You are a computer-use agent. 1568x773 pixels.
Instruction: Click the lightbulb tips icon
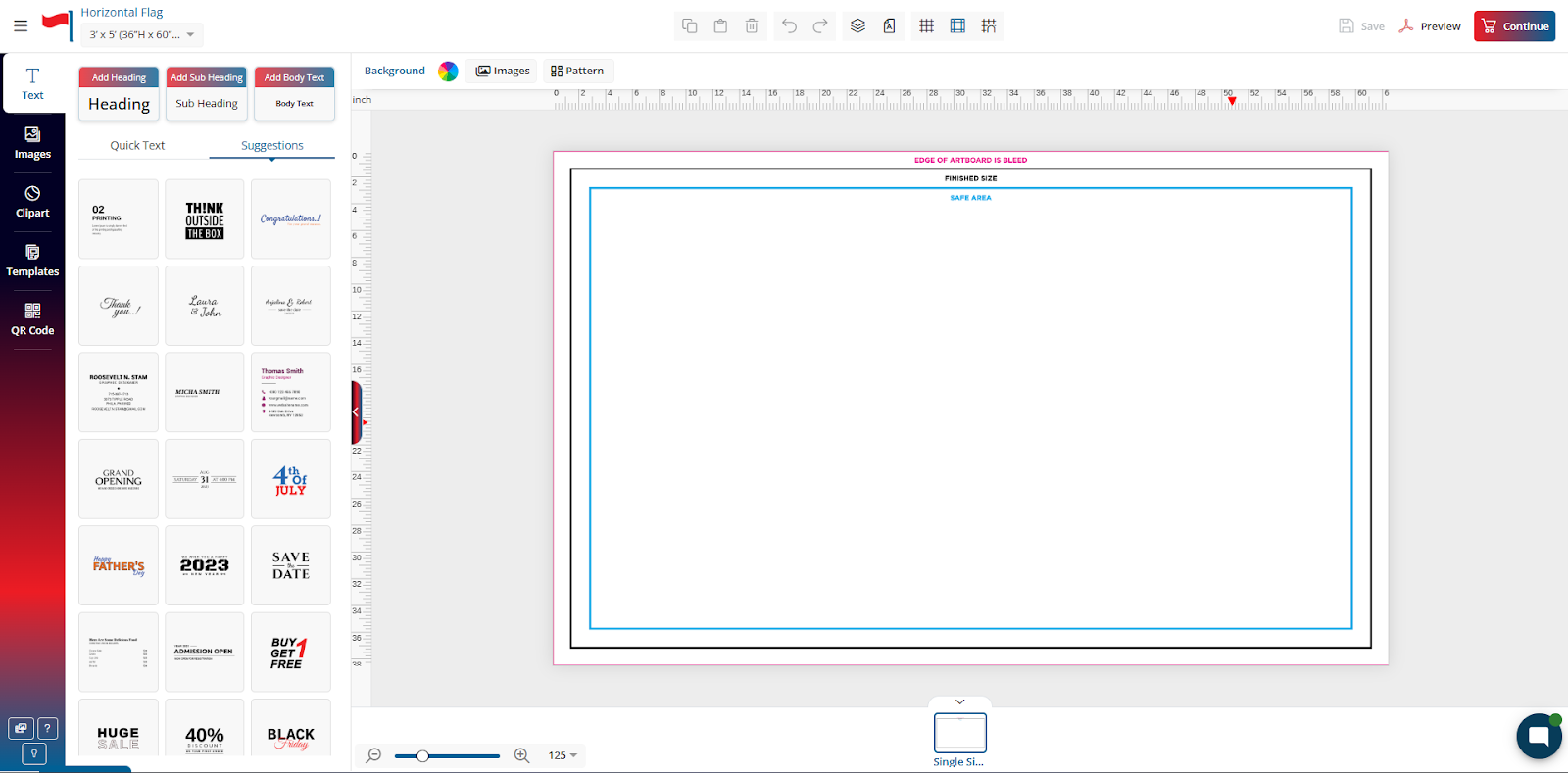34,752
